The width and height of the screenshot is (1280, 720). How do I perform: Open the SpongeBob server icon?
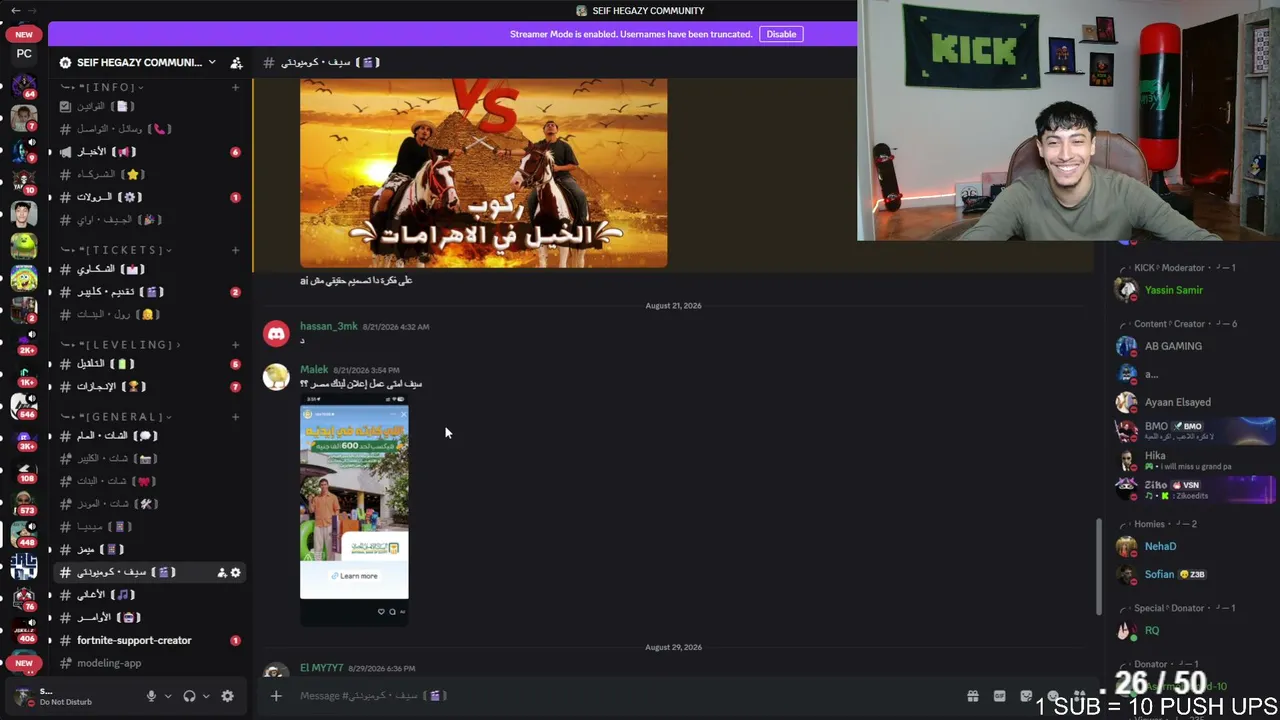point(24,278)
